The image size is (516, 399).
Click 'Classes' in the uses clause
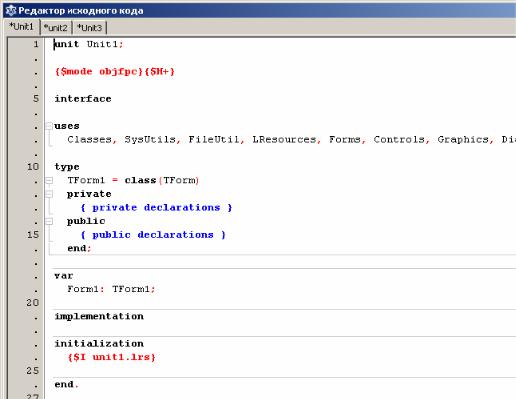coord(89,139)
